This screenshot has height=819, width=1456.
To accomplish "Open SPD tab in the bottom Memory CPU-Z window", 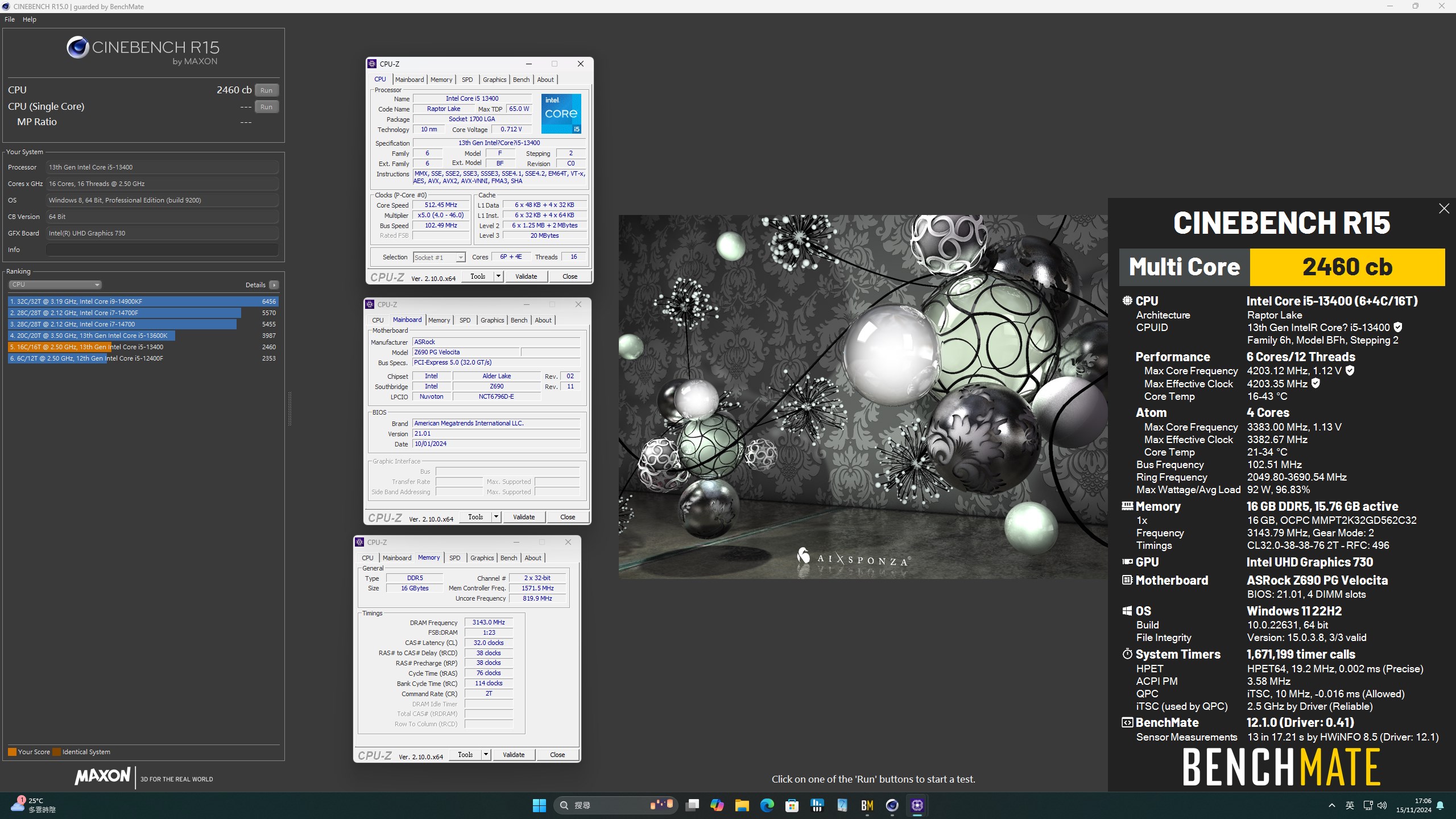I will [455, 558].
